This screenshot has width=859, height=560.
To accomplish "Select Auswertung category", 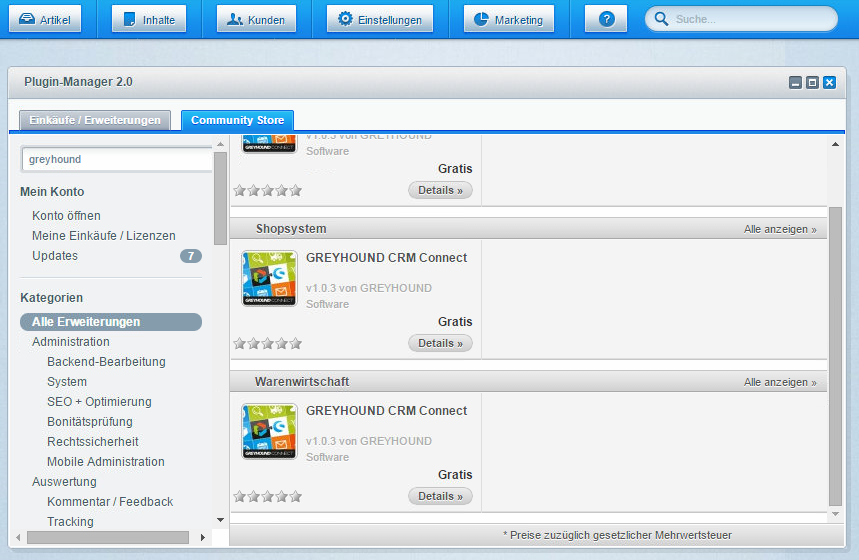I will coord(64,482).
